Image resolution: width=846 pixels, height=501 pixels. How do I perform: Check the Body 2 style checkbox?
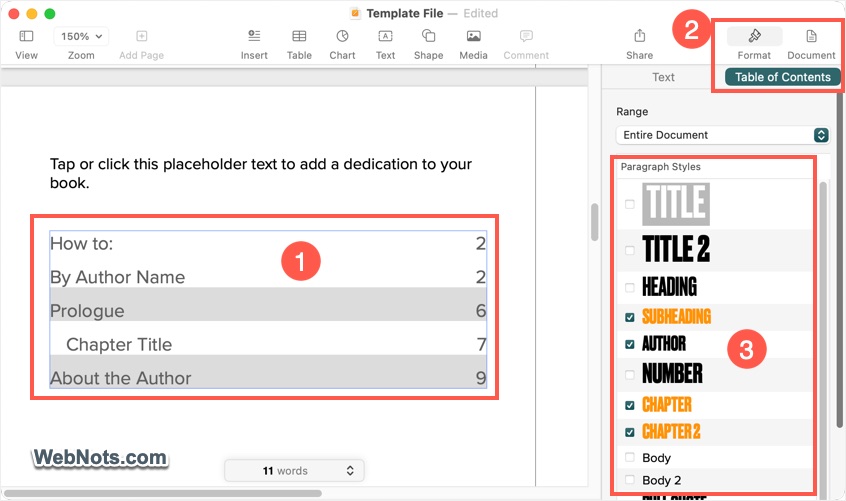click(630, 479)
